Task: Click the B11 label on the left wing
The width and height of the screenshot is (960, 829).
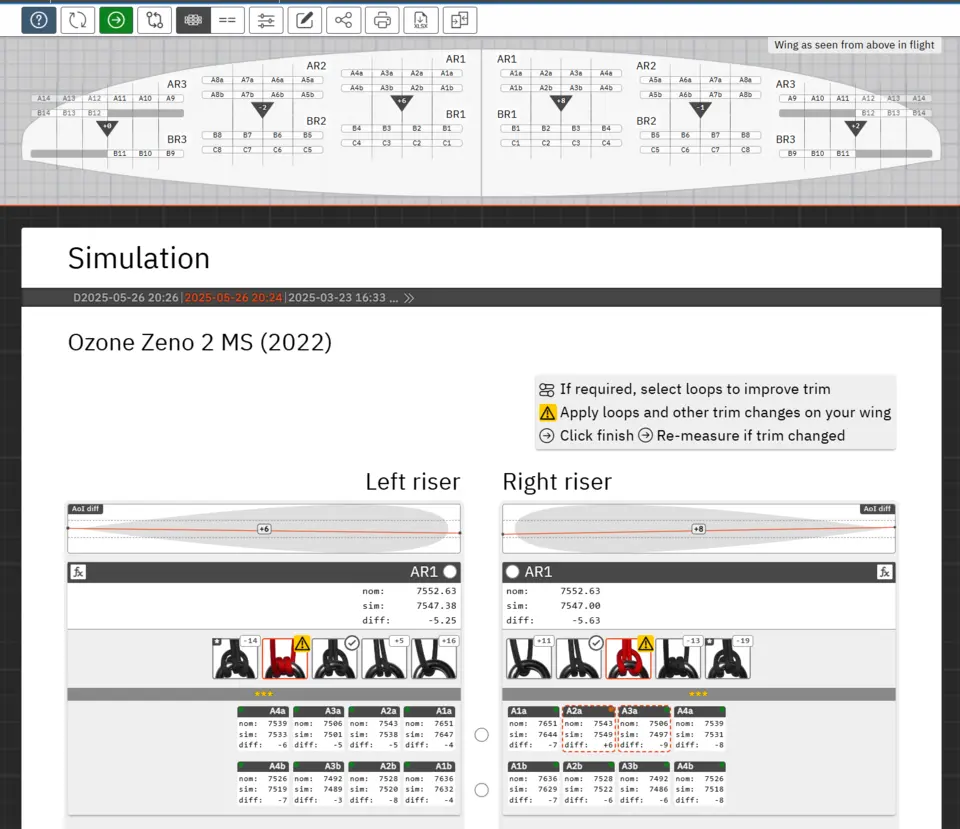Action: [120, 153]
